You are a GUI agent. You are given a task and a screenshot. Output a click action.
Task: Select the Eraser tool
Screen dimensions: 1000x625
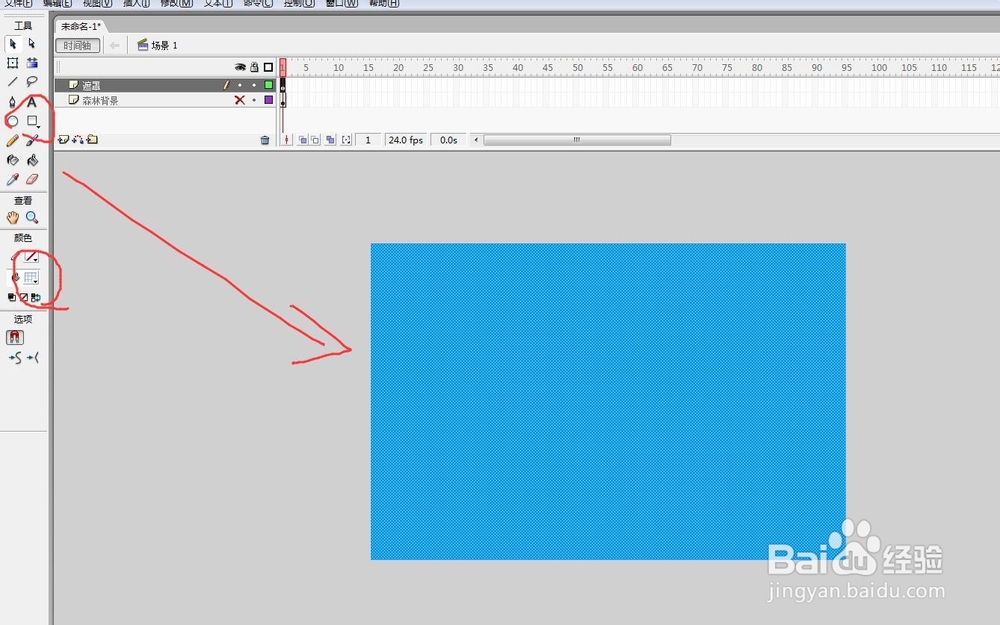pos(32,179)
